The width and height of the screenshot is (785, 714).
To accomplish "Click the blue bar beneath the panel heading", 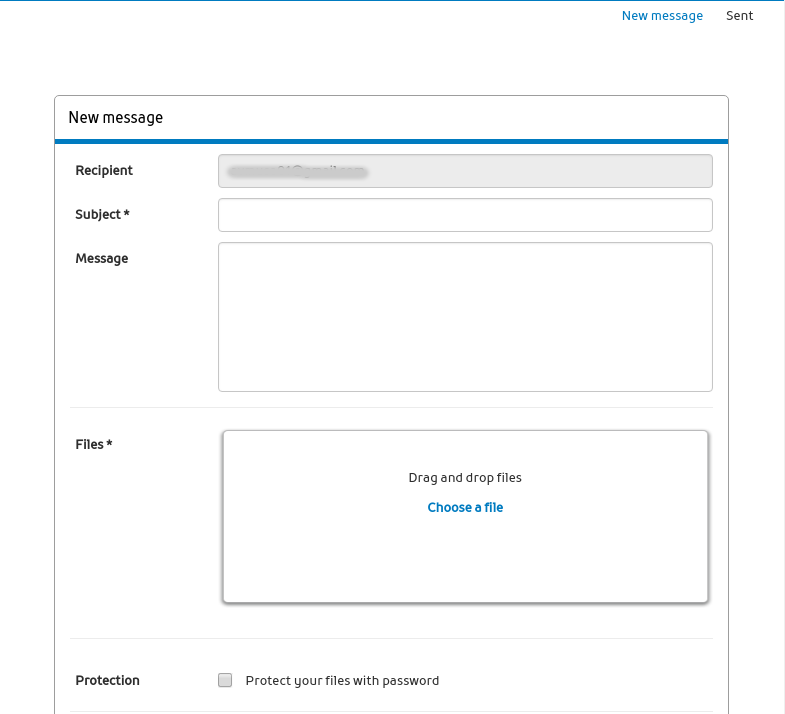I will coord(391,142).
